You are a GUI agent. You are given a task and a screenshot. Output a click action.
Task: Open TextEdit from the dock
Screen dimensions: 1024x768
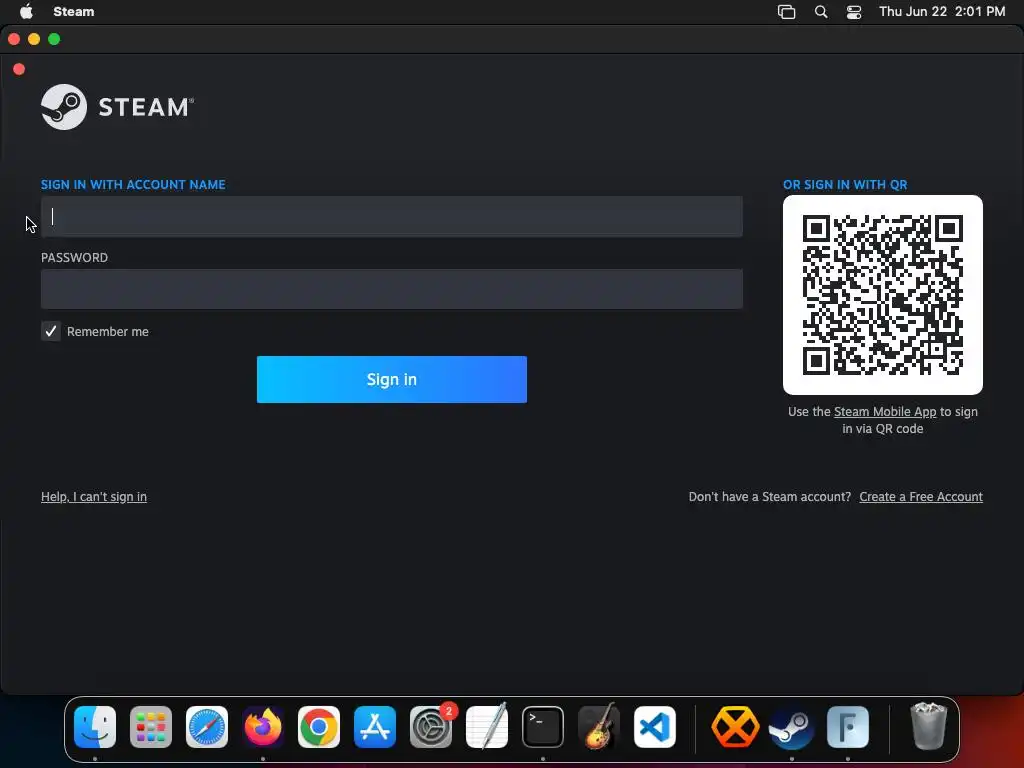point(487,727)
